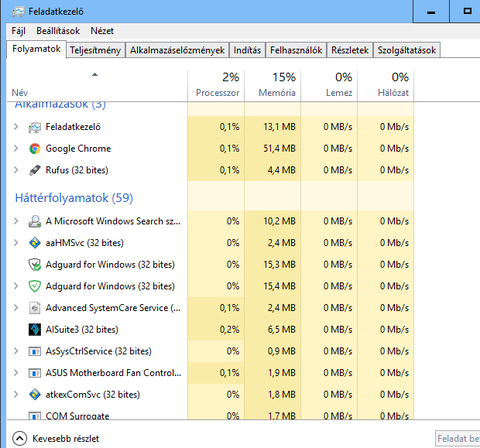480x448 pixels.
Task: Click the ASUS Motherboard Fan Control icon
Action: point(35,373)
